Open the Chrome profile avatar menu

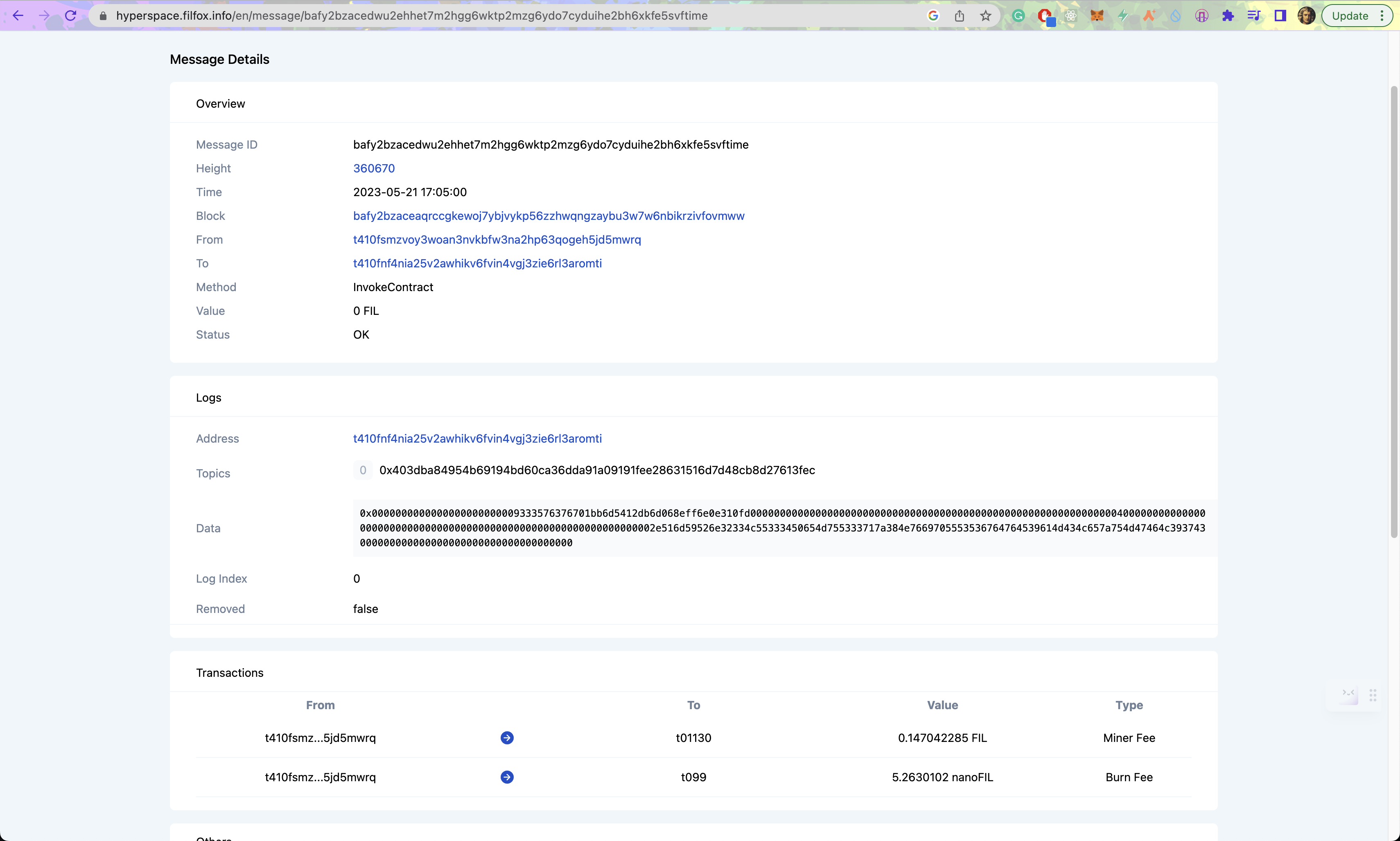[1306, 16]
